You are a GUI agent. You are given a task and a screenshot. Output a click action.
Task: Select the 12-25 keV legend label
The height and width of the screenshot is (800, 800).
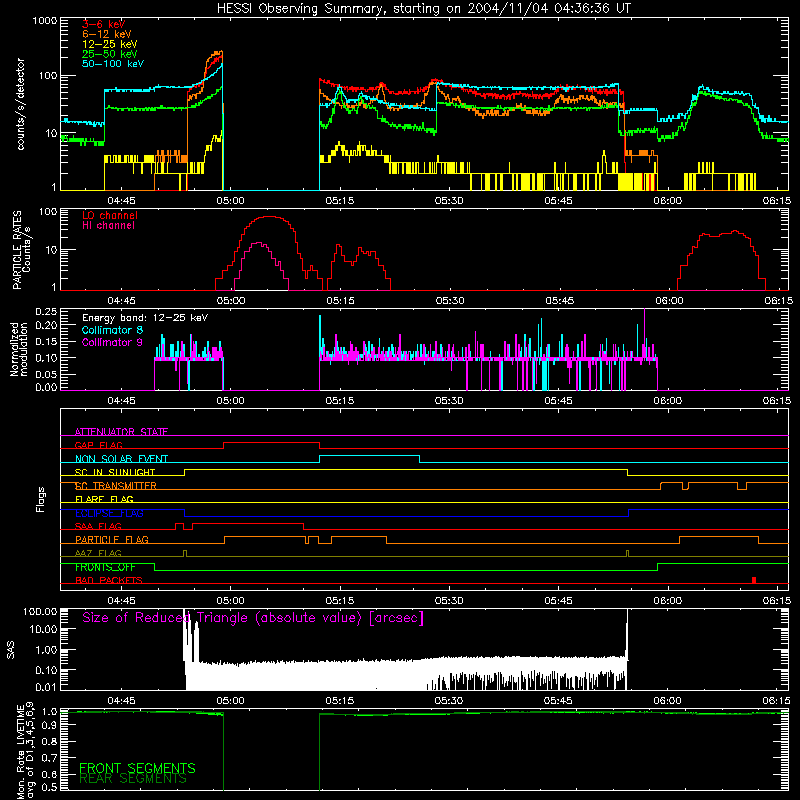click(110, 44)
